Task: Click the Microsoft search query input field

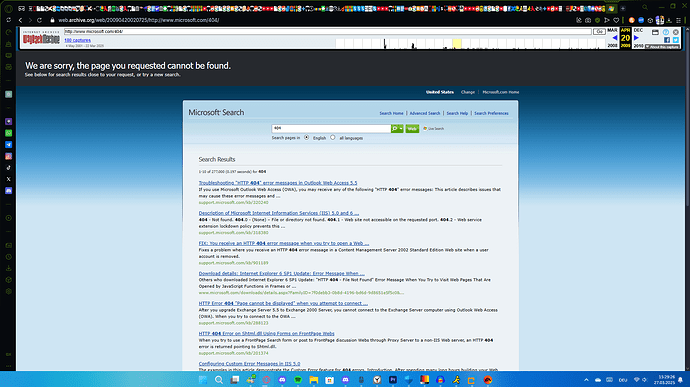Action: point(331,128)
